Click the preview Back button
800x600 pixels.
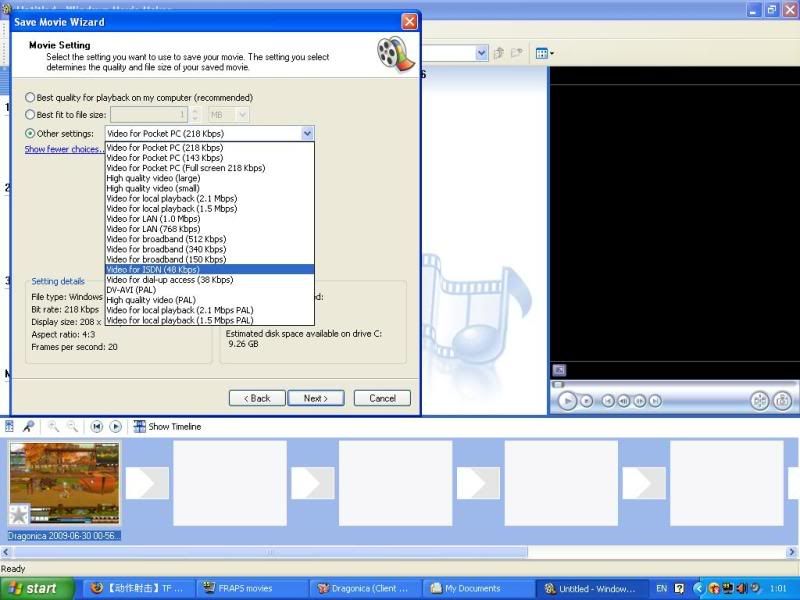point(608,402)
